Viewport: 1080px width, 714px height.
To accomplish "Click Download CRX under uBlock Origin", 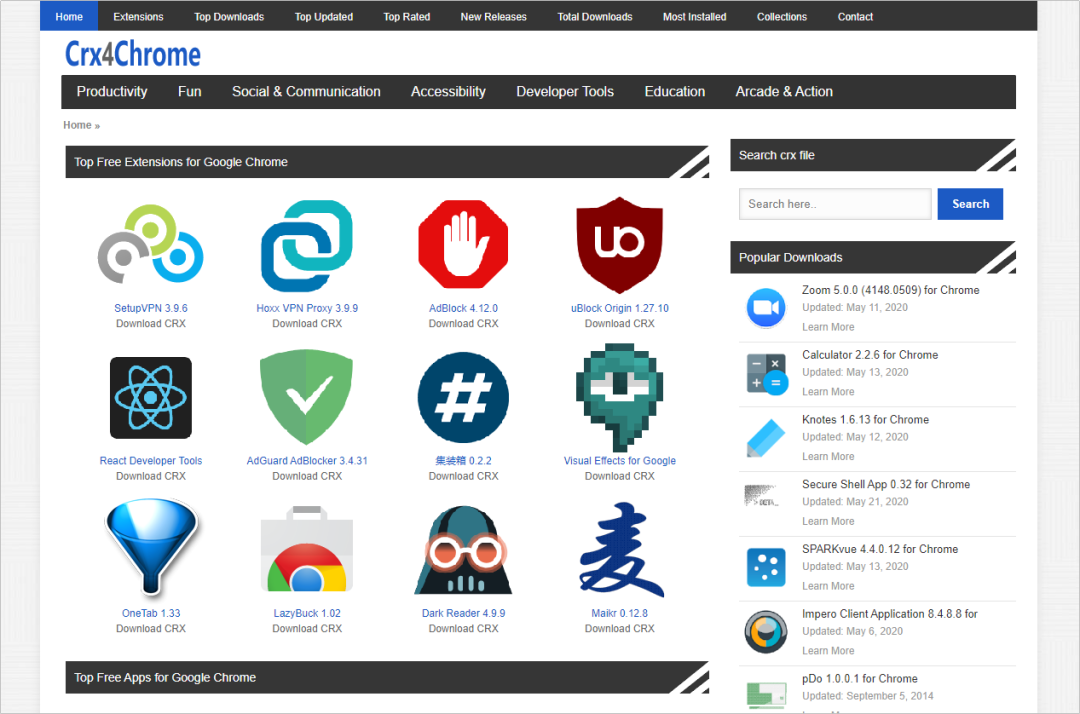I will click(619, 324).
